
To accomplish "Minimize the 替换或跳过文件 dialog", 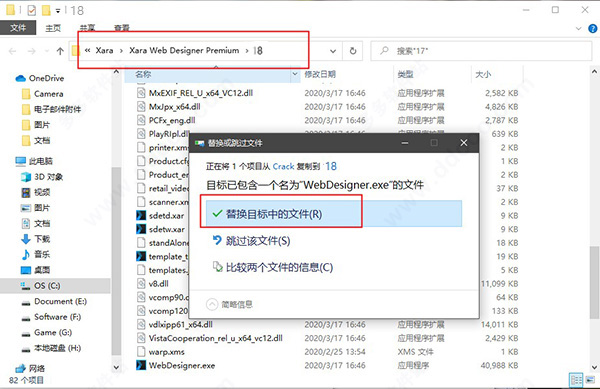I will point(405,143).
